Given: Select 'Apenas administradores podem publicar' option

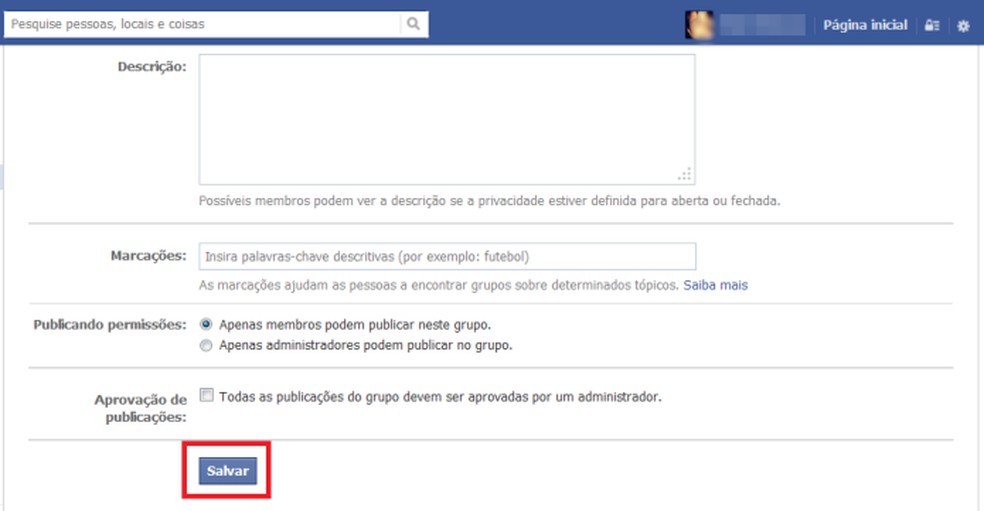Looking at the screenshot, I should (206, 345).
